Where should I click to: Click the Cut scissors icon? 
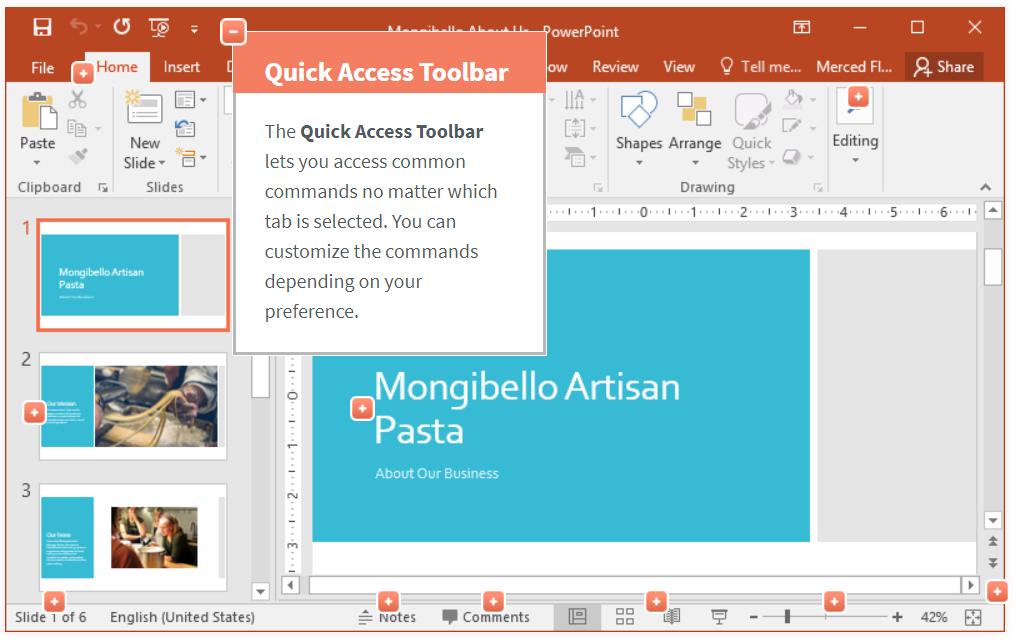point(78,99)
